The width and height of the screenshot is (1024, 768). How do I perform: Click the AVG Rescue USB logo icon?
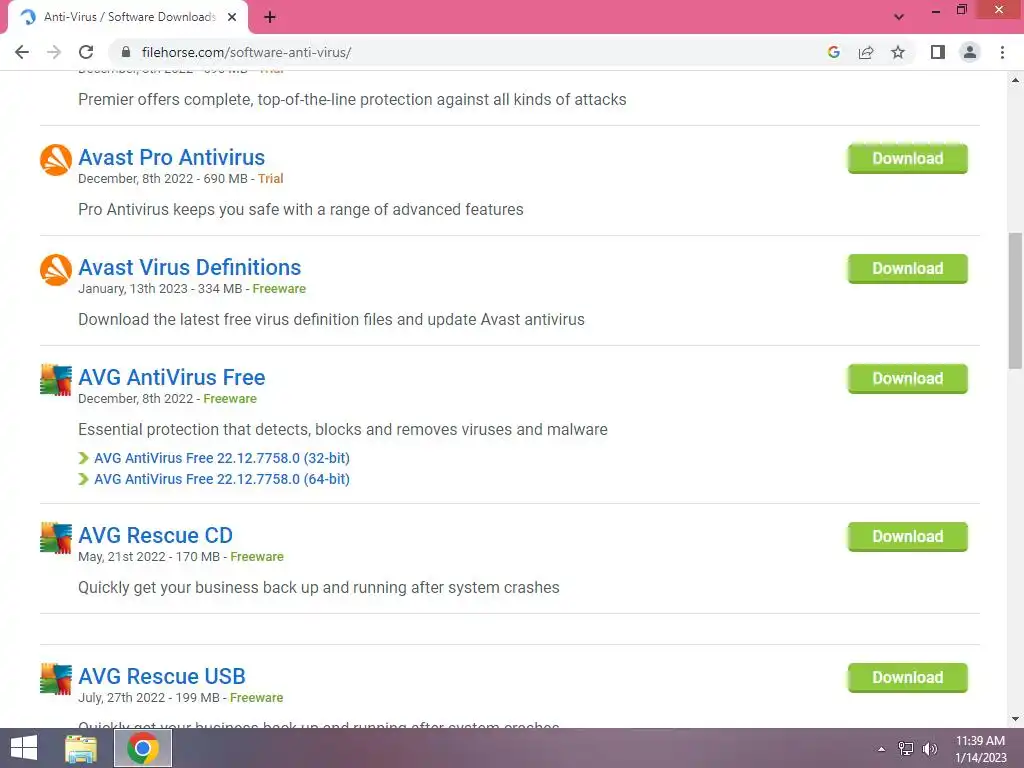click(x=56, y=679)
